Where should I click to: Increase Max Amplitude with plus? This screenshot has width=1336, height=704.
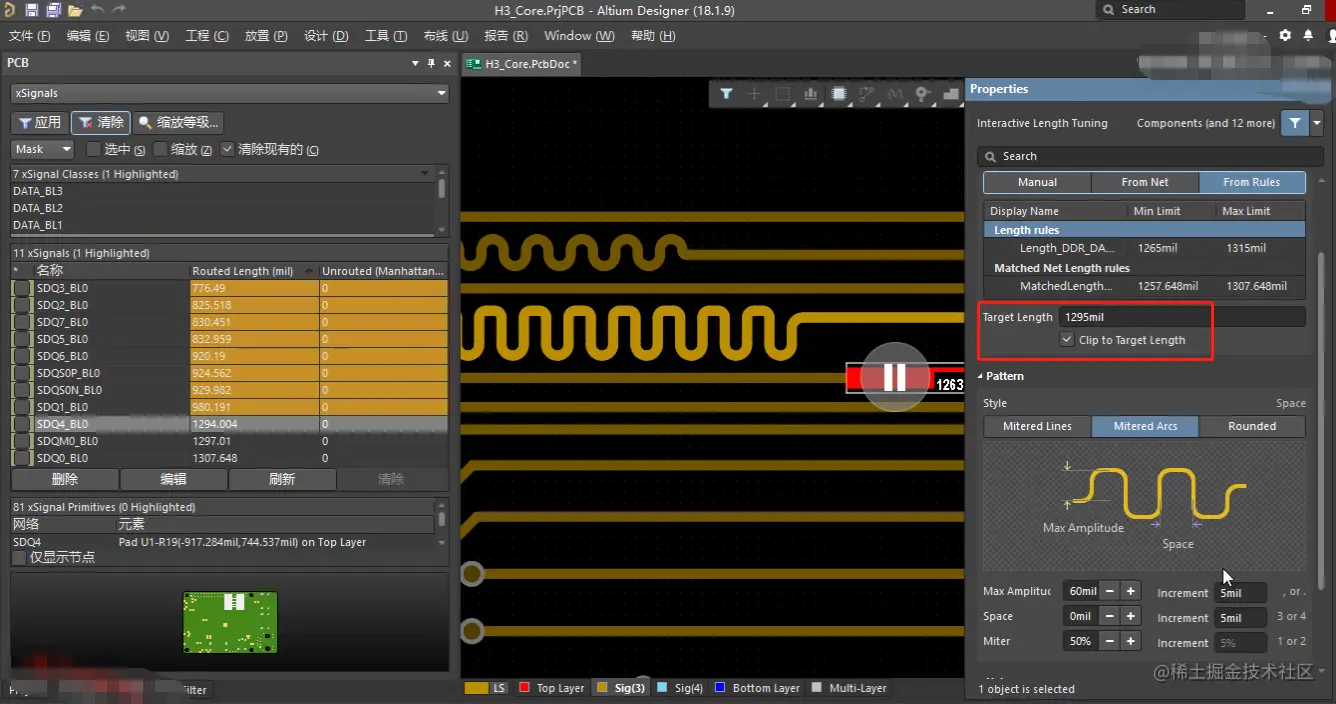pos(1131,591)
